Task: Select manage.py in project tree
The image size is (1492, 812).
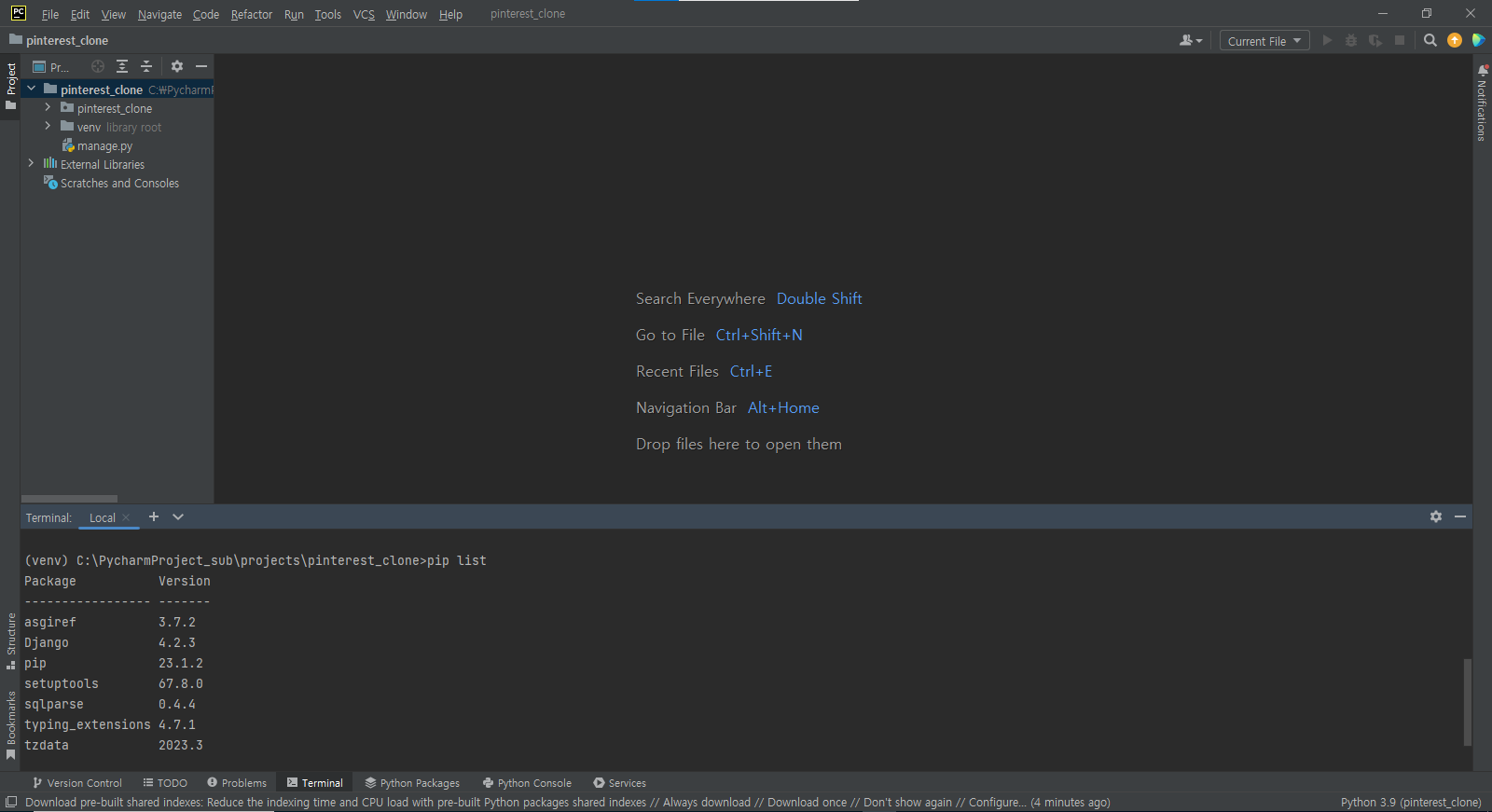Action: (97, 145)
